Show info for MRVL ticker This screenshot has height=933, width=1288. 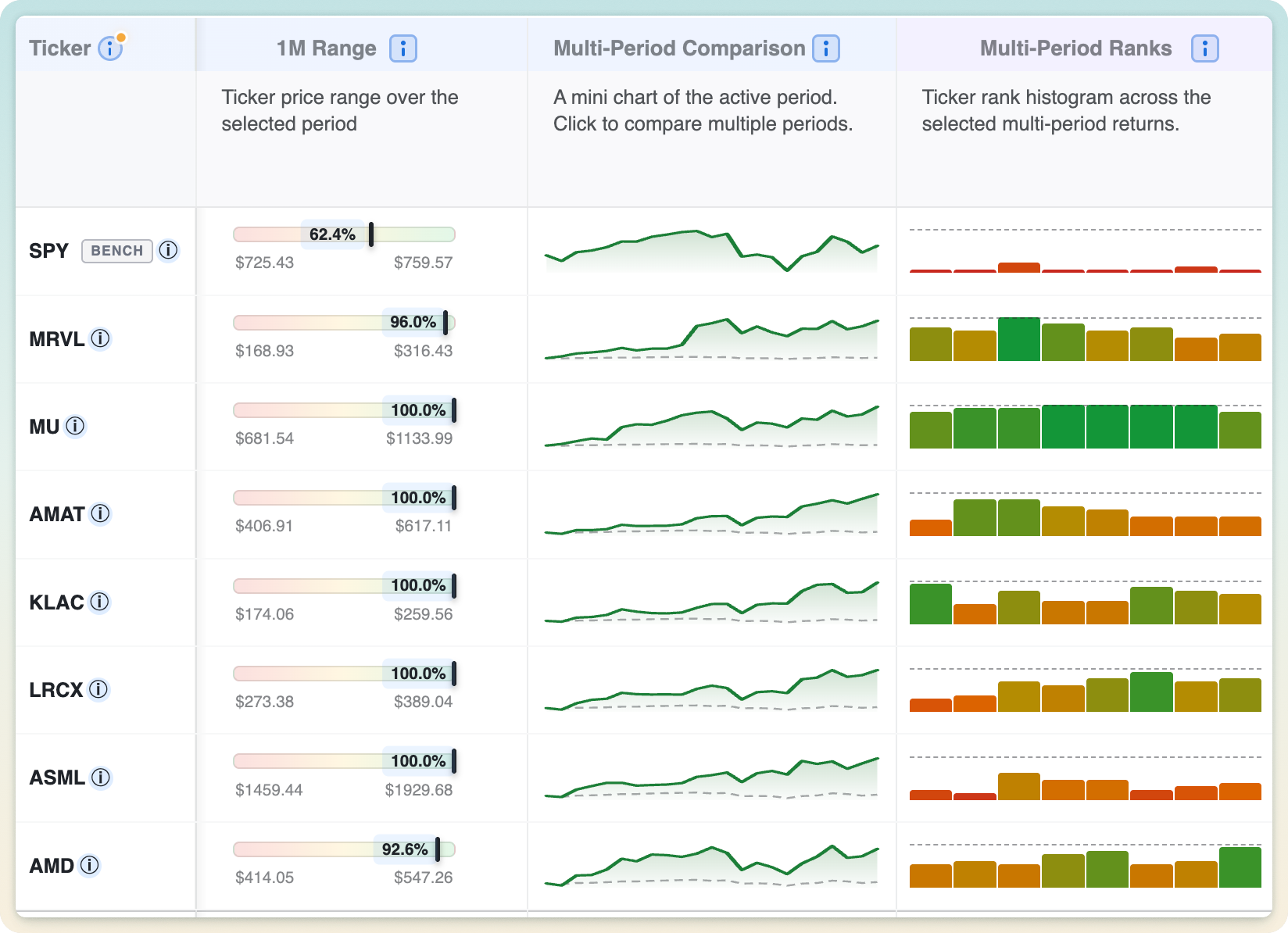click(101, 339)
